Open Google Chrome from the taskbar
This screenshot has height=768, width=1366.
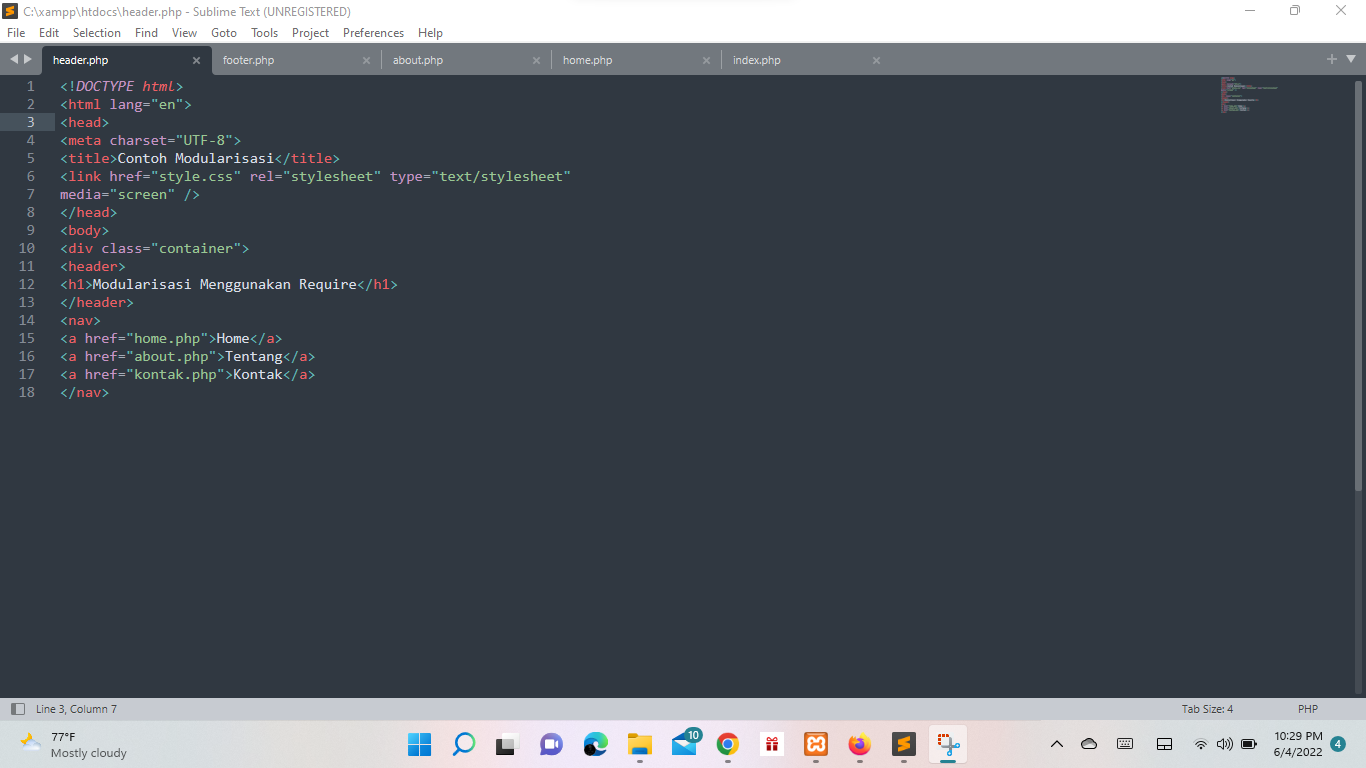coord(727,744)
